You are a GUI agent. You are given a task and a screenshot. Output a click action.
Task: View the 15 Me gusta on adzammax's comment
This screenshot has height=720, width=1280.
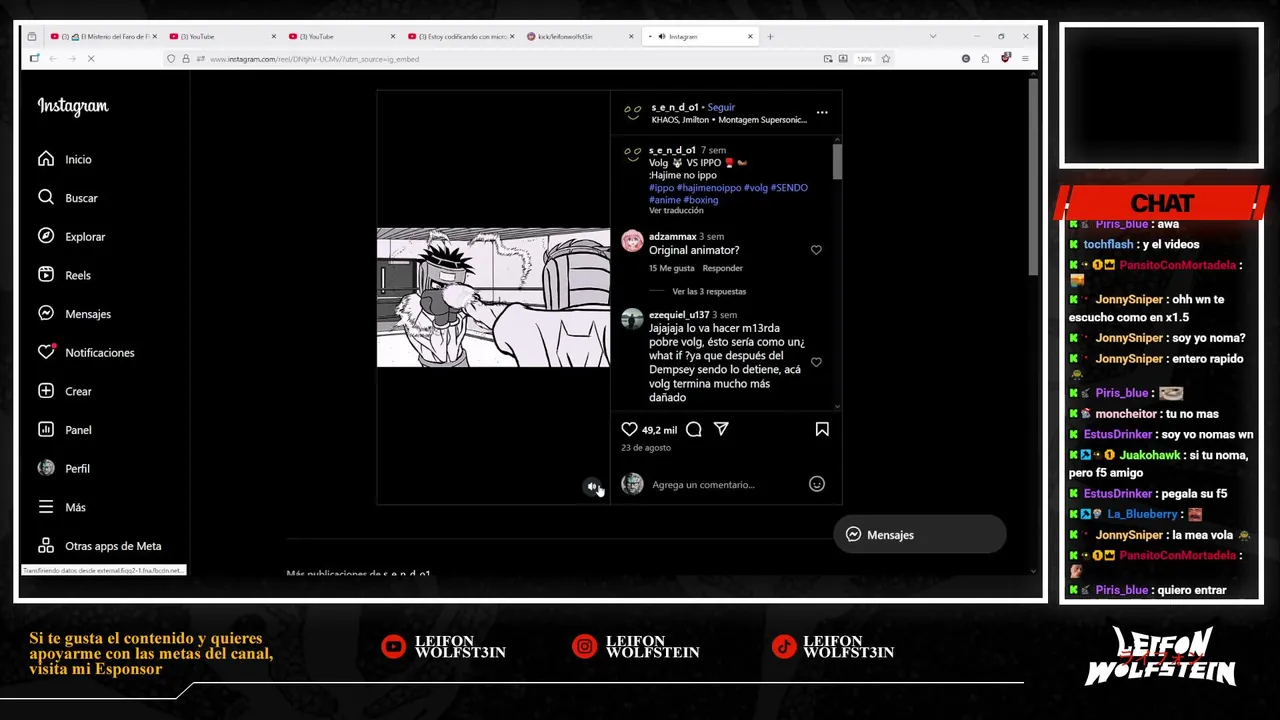click(x=671, y=268)
